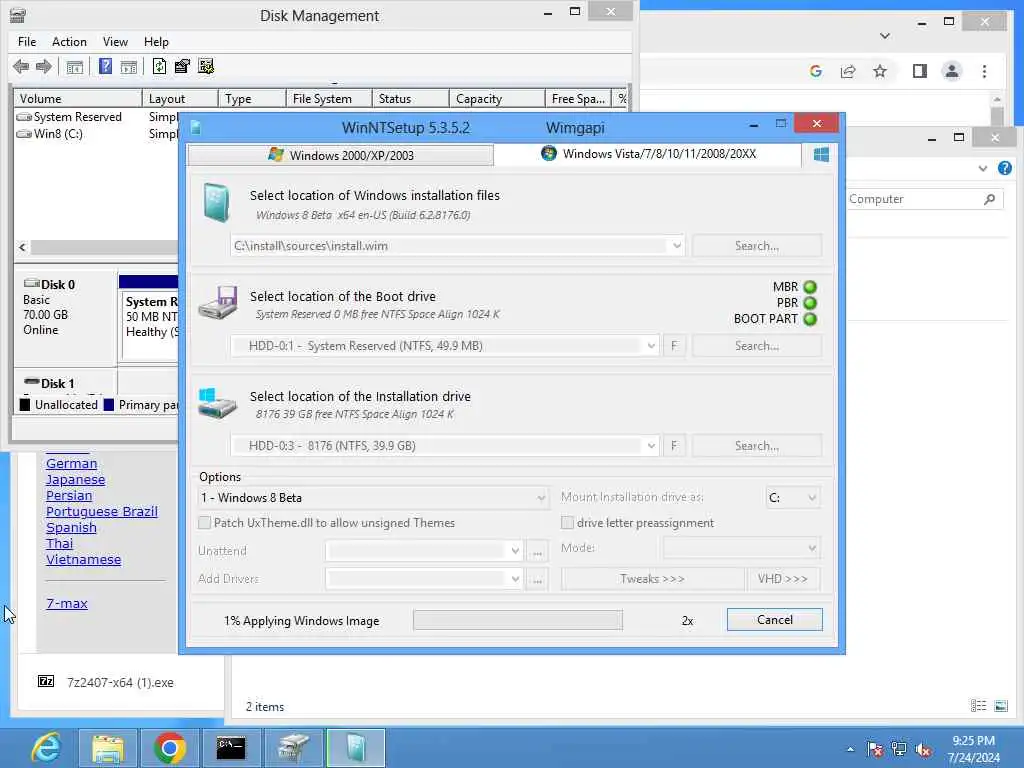This screenshot has width=1024, height=768.
Task: Click Forward arrow in Disk Management toolbar
Action: tap(44, 66)
